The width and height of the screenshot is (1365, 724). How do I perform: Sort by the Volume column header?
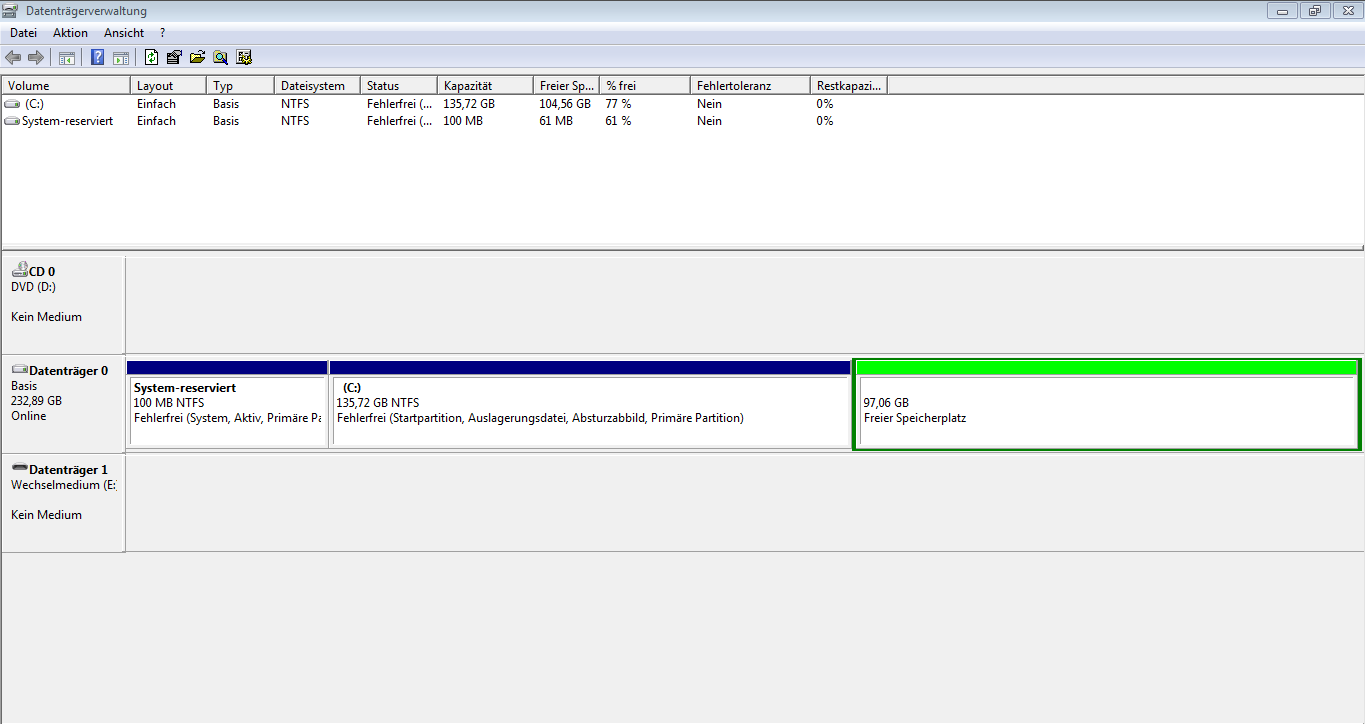point(66,86)
